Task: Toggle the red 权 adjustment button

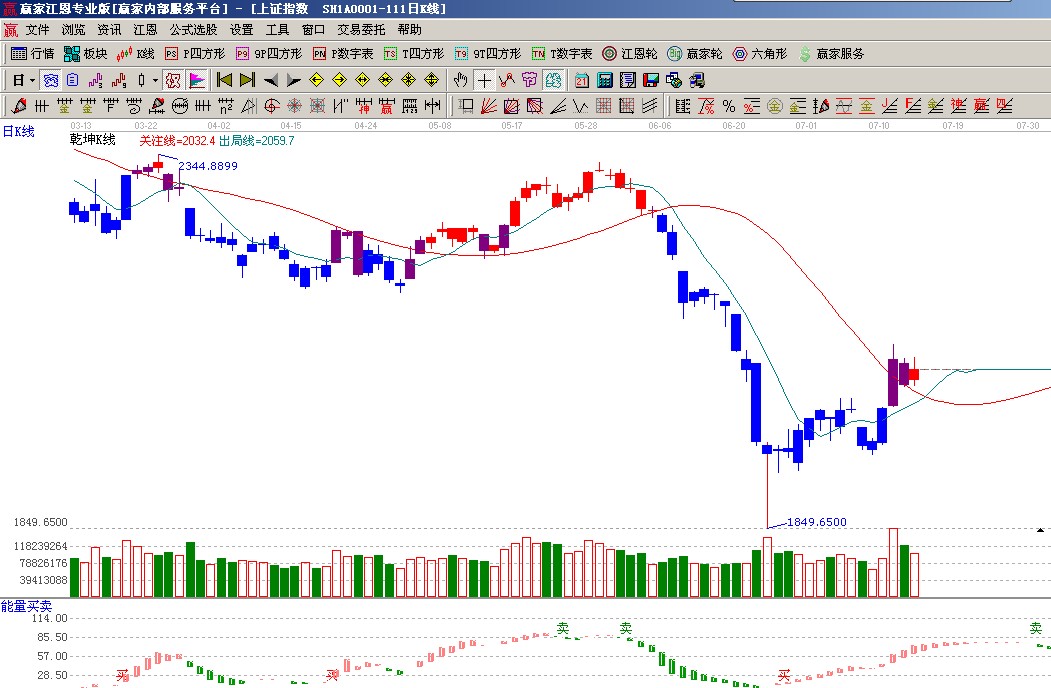Action: [x=172, y=80]
